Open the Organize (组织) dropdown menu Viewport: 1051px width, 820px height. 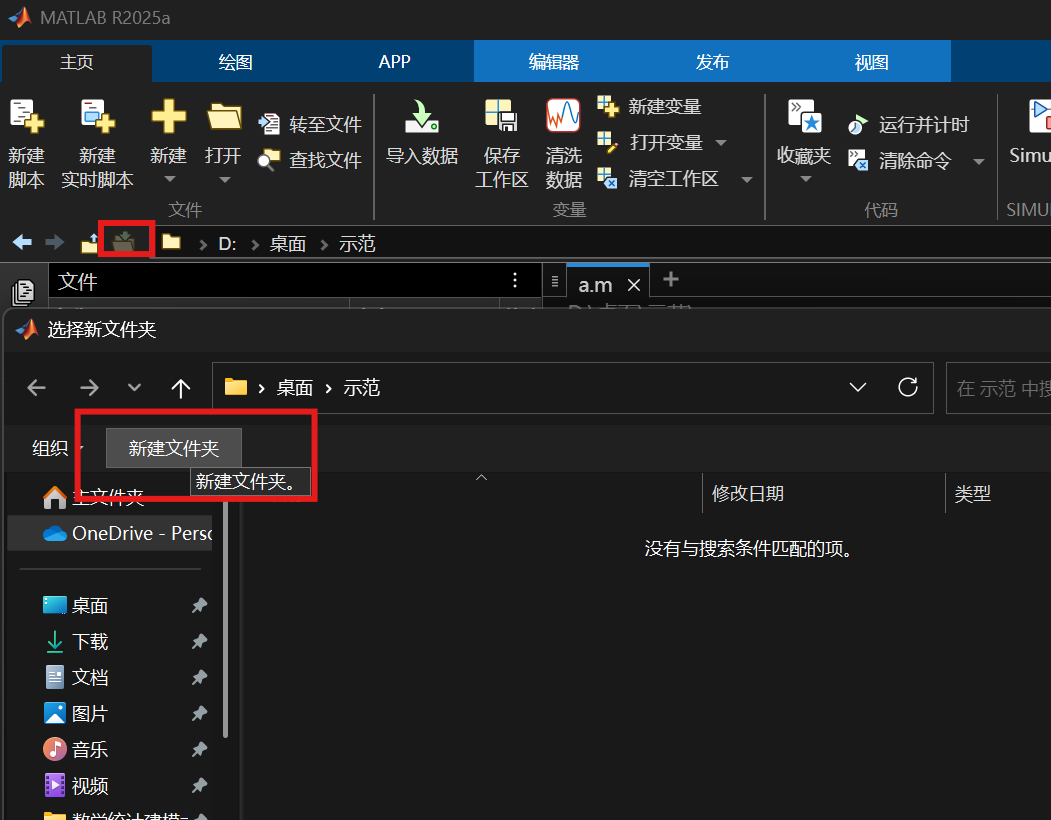coord(56,448)
